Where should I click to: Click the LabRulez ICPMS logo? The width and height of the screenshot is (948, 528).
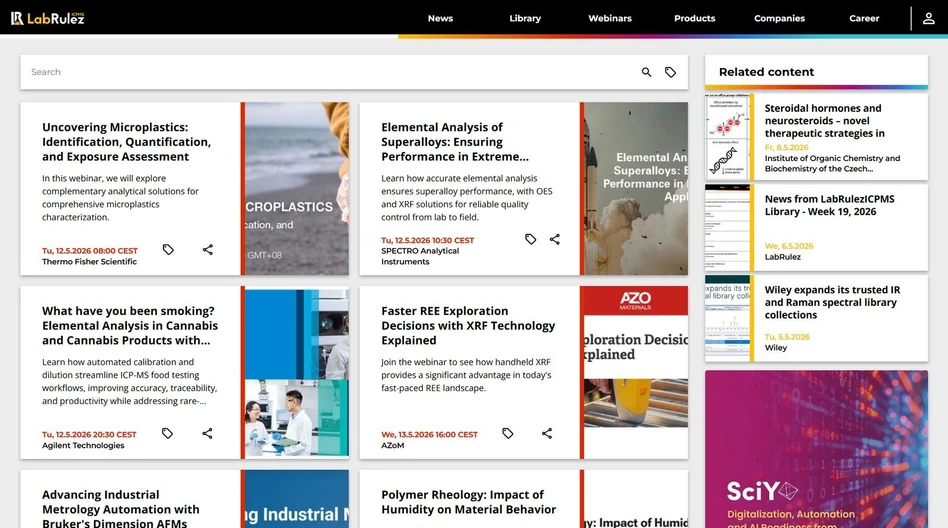coord(47,18)
